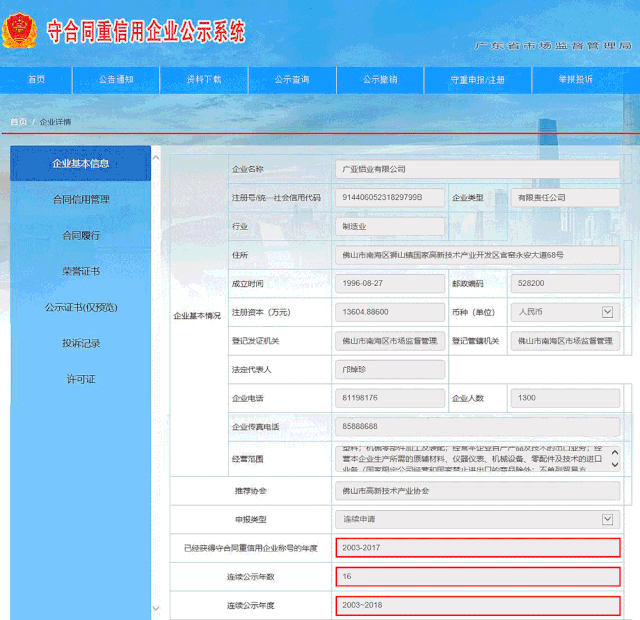Open 公示撤销 navigation item
The height and width of the screenshot is (620, 640).
(380, 79)
